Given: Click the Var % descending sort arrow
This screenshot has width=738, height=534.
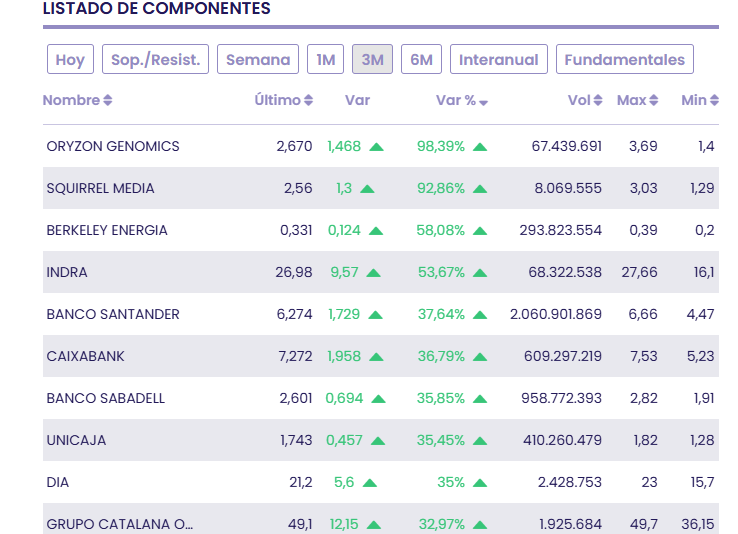Looking at the screenshot, I should pyautogui.click(x=484, y=102).
